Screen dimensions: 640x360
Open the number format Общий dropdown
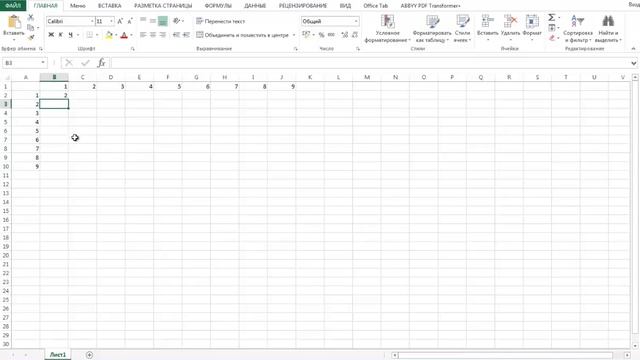[x=356, y=21]
